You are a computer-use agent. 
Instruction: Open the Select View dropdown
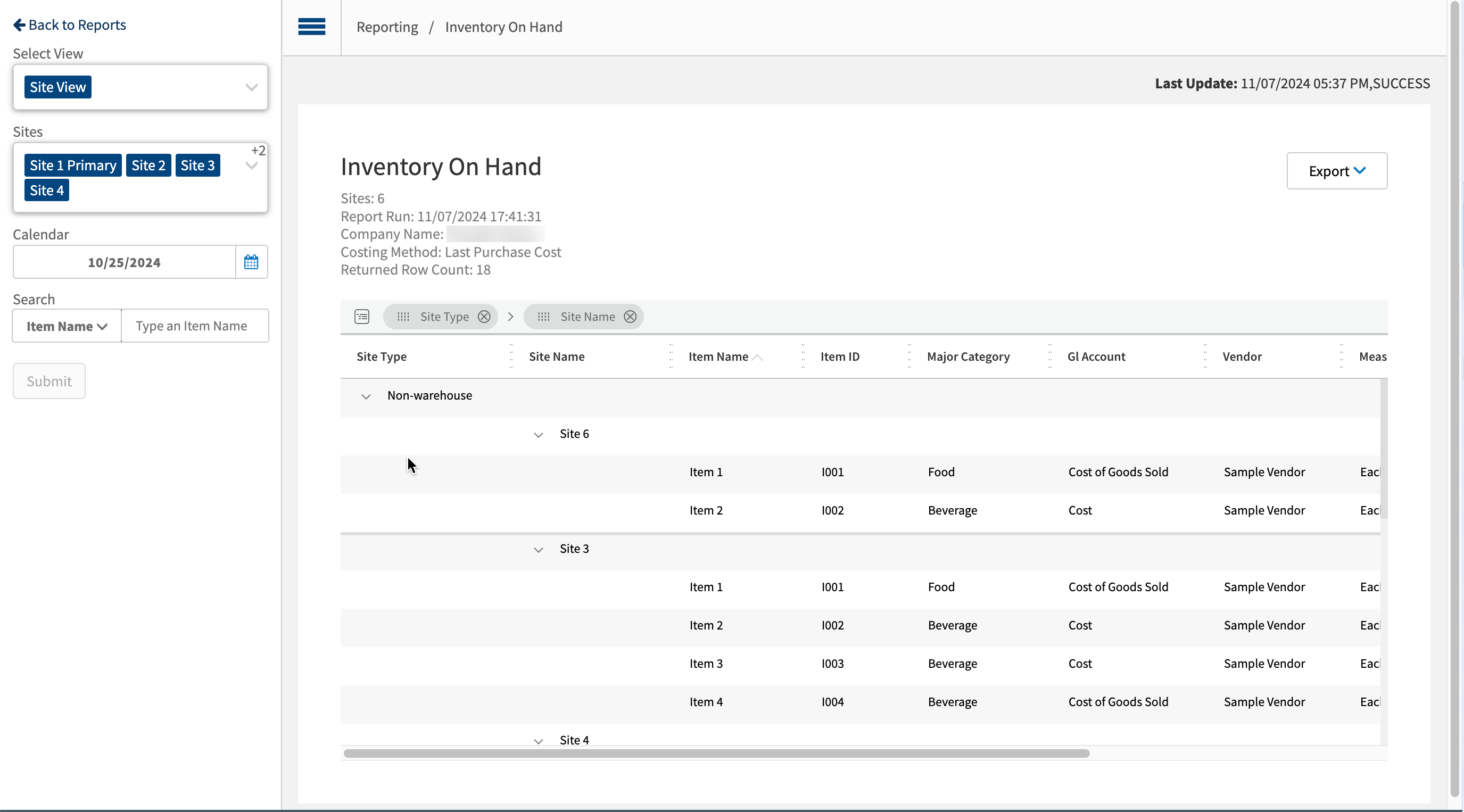[x=252, y=87]
